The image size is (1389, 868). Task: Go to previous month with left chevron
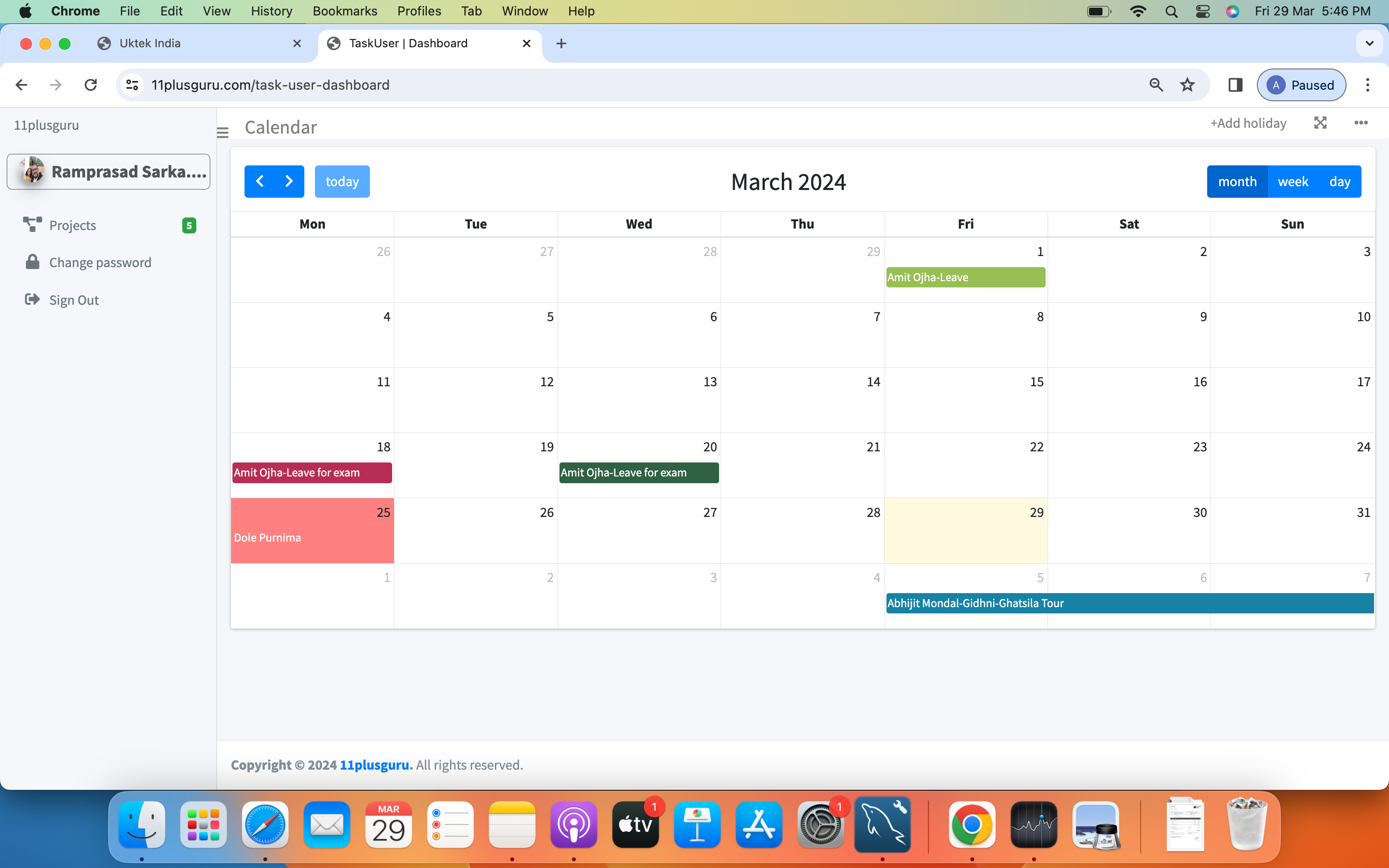point(259,181)
